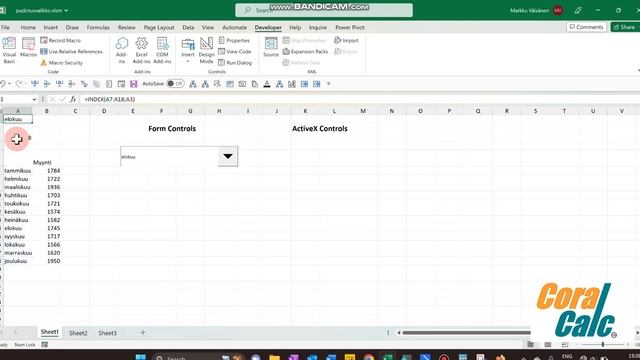This screenshot has width=640, height=360.
Task: Click the Search box in title bar
Action: (324, 10)
